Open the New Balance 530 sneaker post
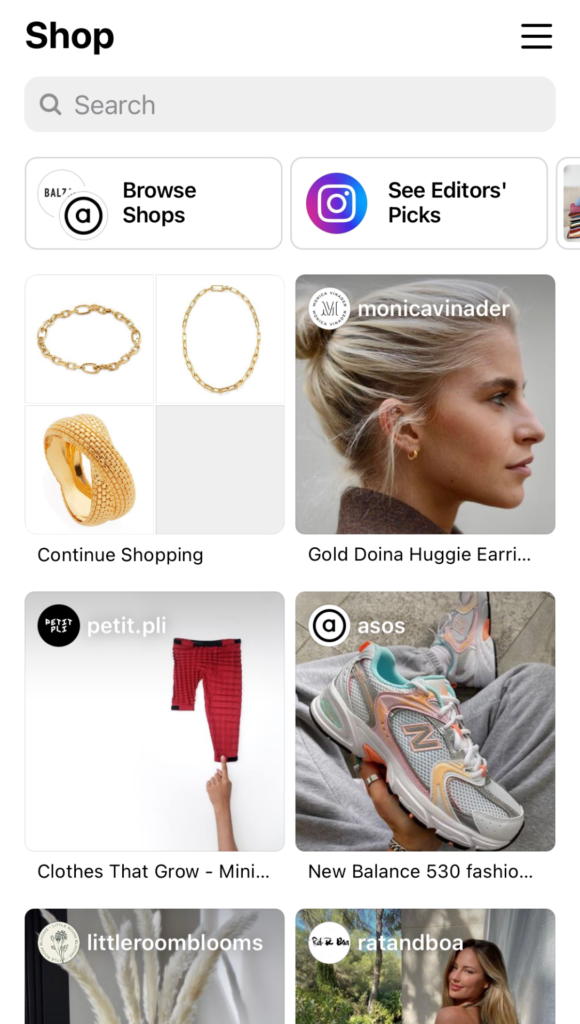This screenshot has width=580, height=1024. click(425, 721)
